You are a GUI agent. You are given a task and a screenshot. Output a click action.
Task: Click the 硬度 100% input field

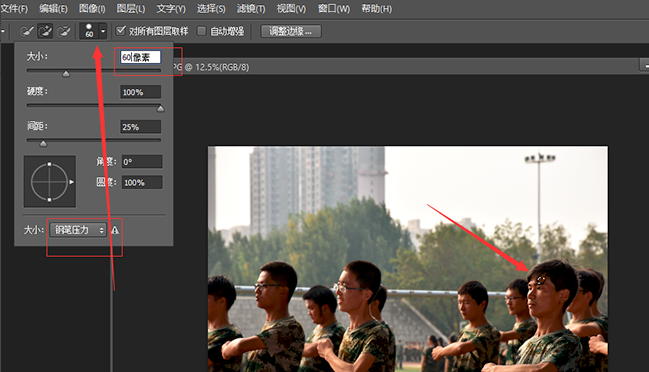pyautogui.click(x=140, y=92)
